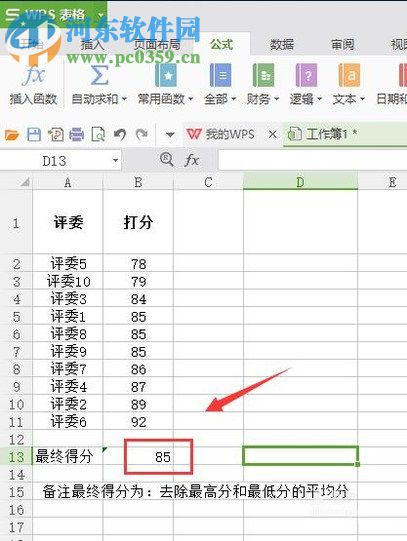The height and width of the screenshot is (541, 407).
Task: Select column A header
Action: [68, 182]
